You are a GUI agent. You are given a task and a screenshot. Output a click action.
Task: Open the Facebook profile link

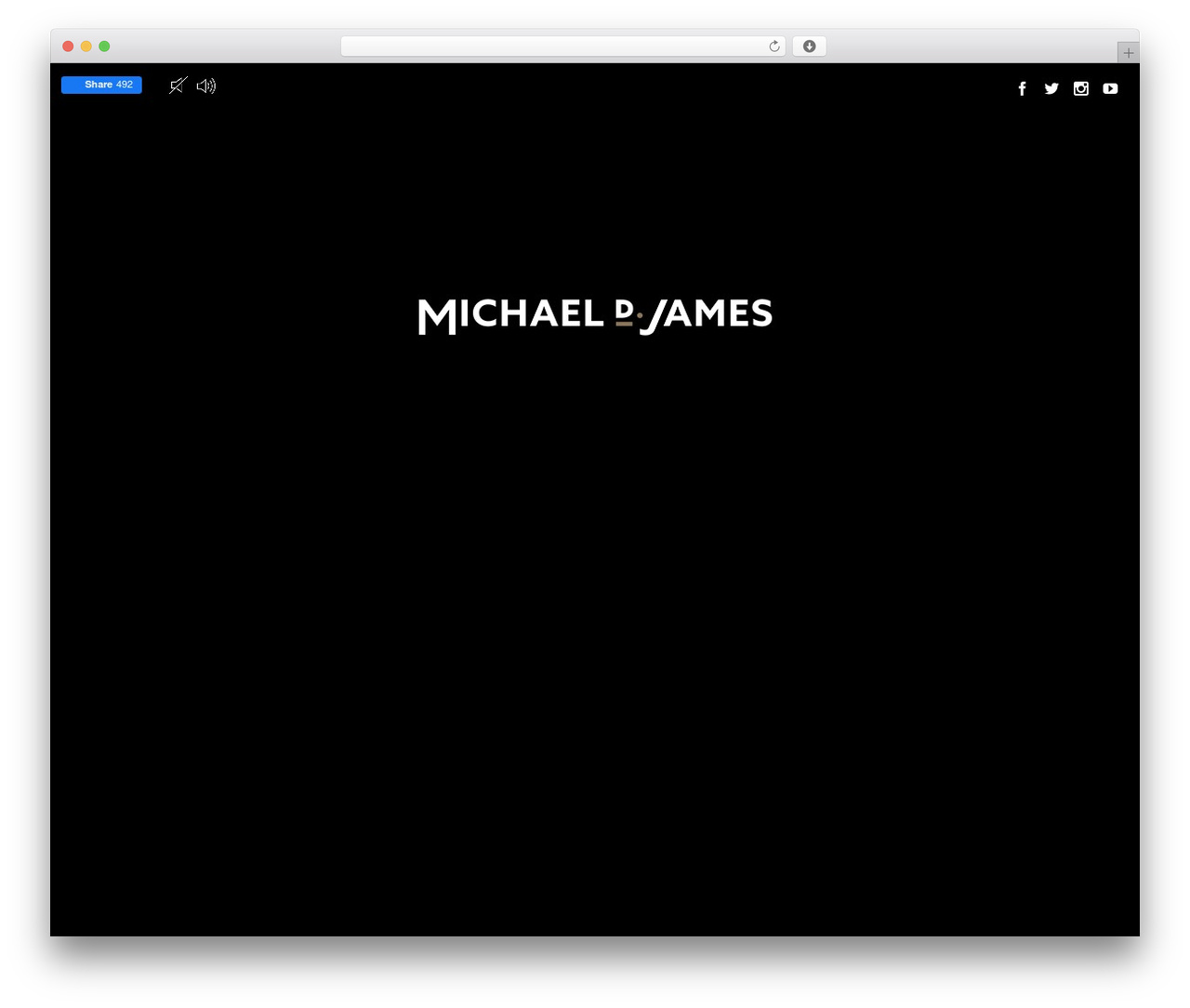click(1022, 88)
